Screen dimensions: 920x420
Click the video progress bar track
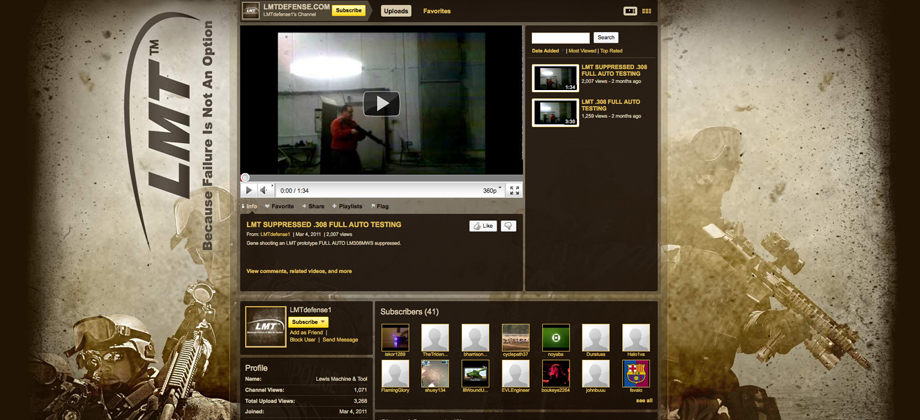coord(381,178)
